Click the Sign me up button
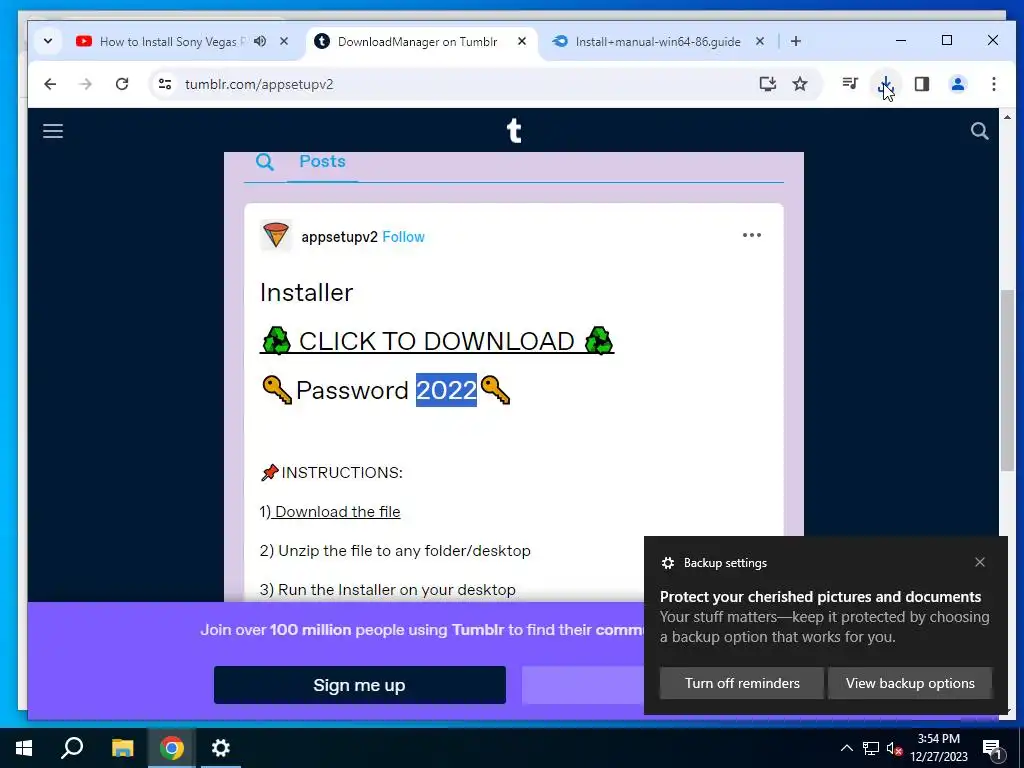The image size is (1024, 768). 360,685
